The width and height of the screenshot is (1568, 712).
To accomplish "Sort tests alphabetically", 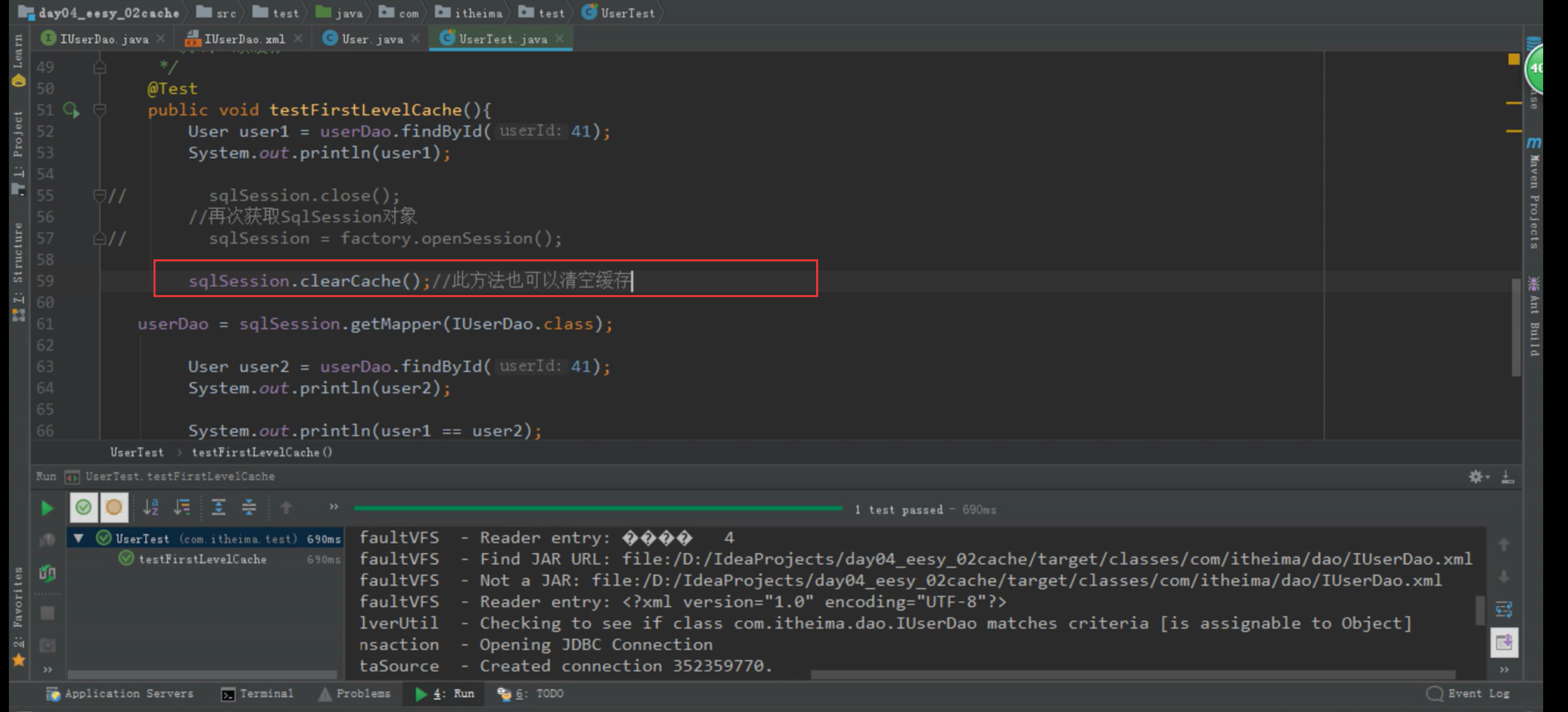I will (x=151, y=507).
